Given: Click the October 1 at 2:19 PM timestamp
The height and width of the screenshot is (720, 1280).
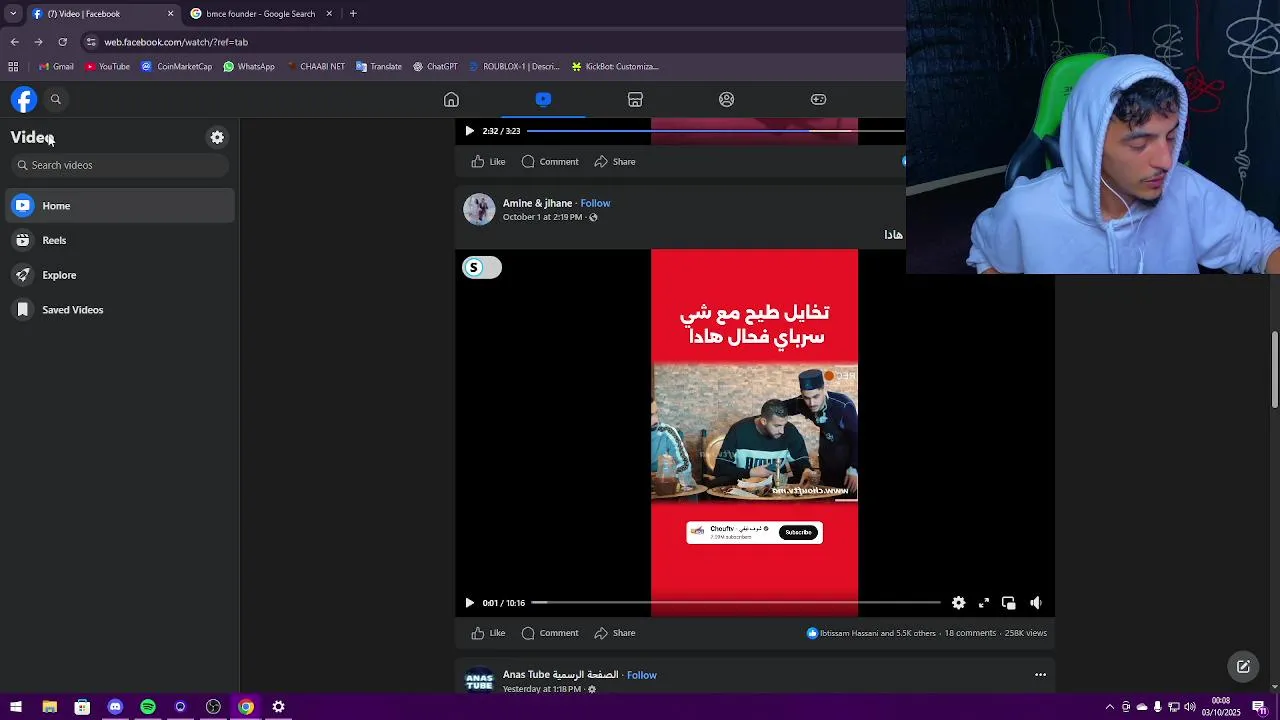Looking at the screenshot, I should [542, 217].
